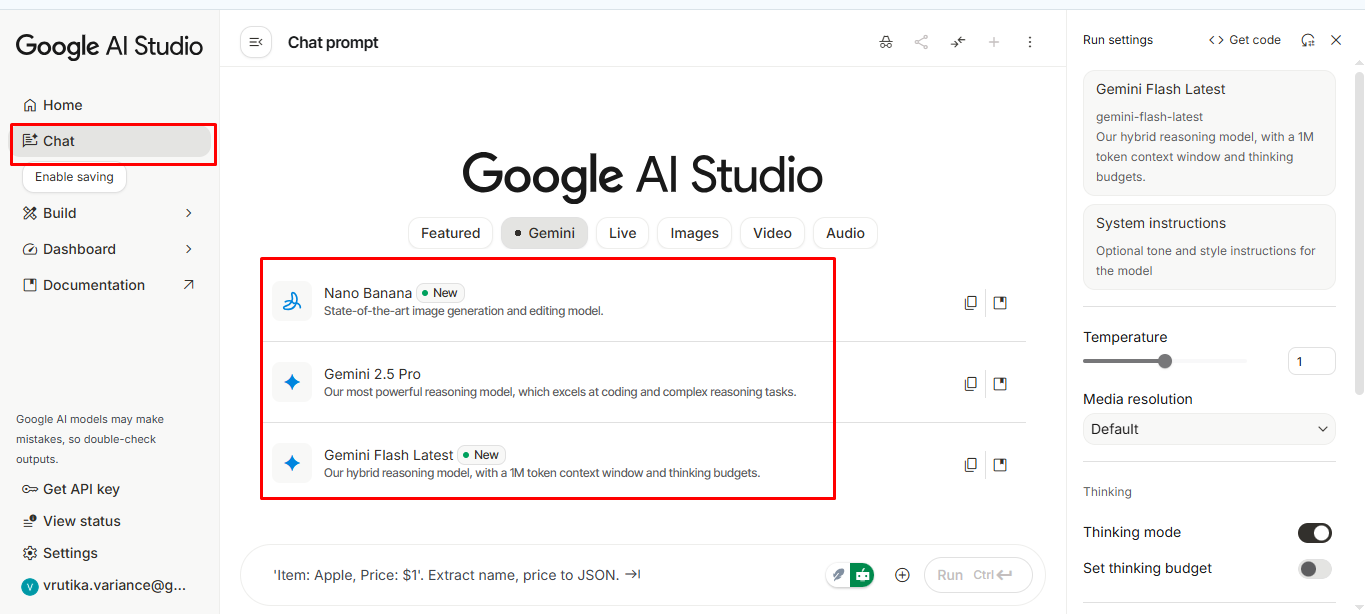
Task: Open the account avatar for vrutika.variance
Action: coord(30,586)
